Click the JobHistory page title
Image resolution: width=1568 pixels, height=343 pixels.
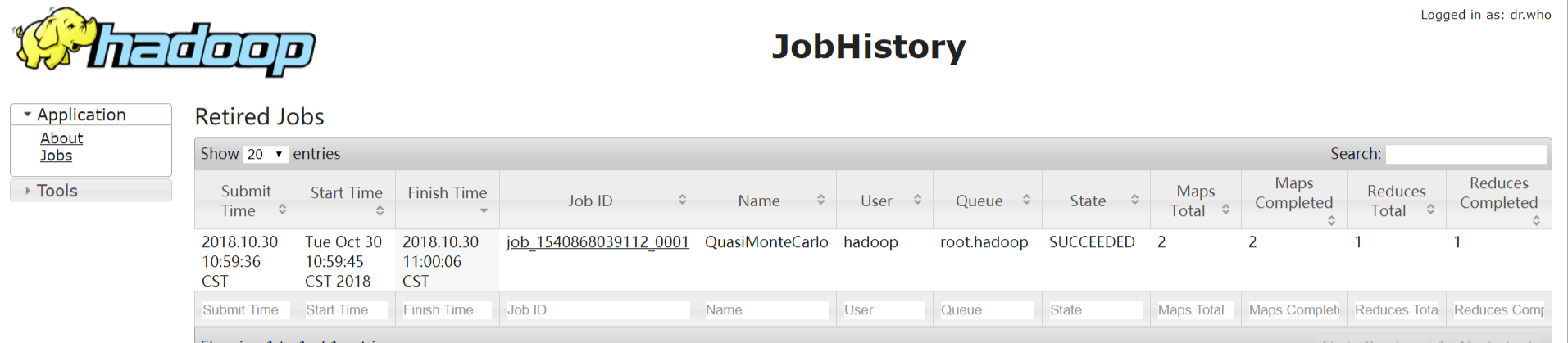click(869, 47)
